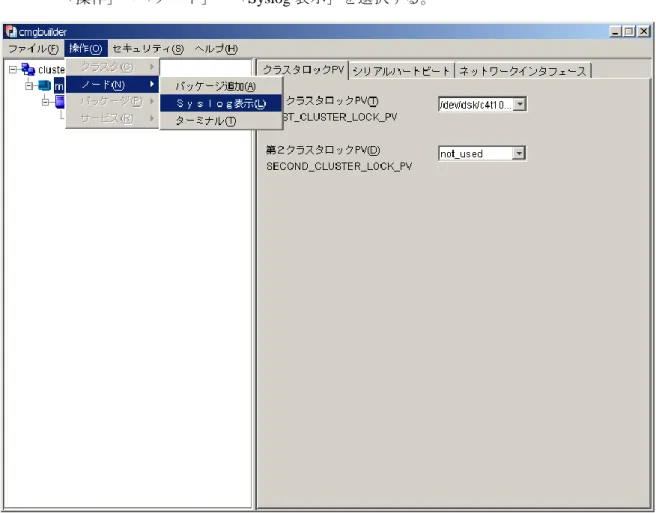Maximize the cmgbuilder window
Image resolution: width=656 pixels, height=513 pixels.
click(629, 32)
